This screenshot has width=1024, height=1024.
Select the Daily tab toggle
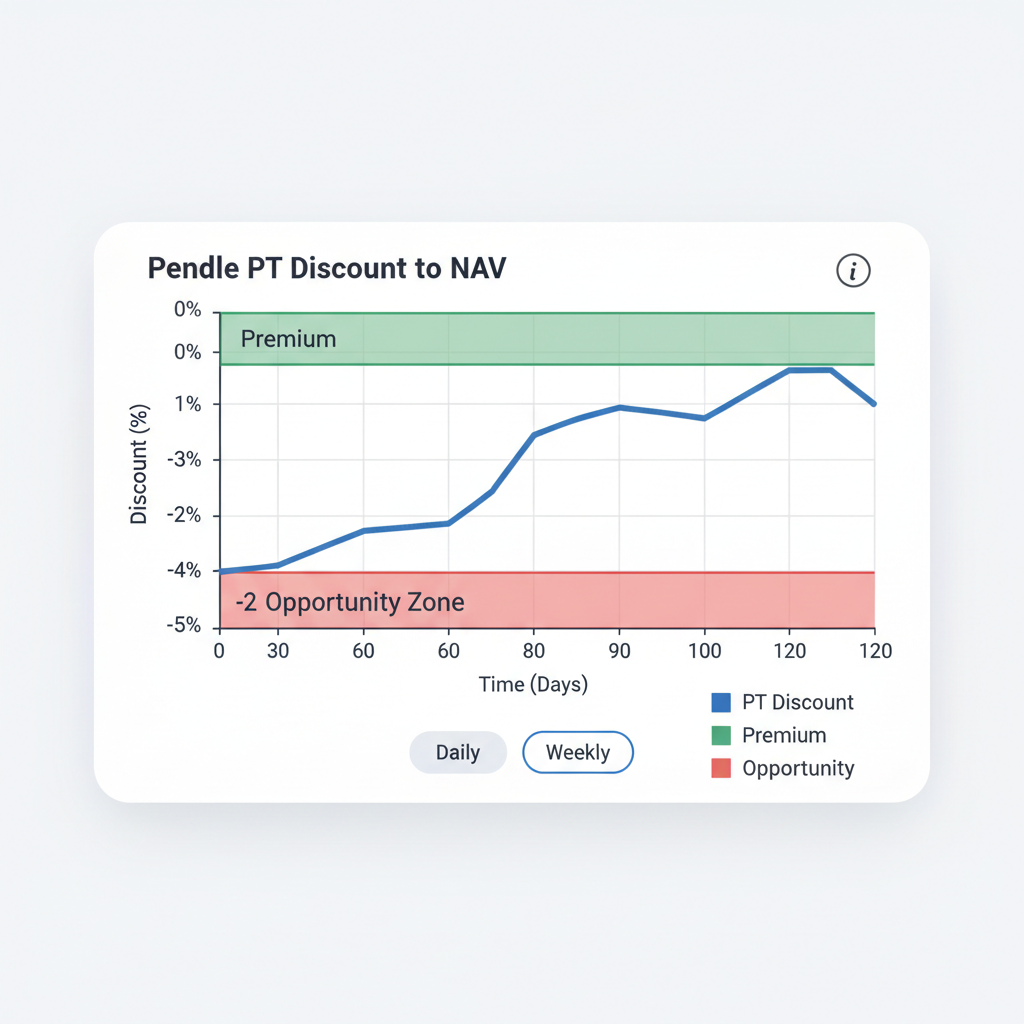click(x=458, y=752)
